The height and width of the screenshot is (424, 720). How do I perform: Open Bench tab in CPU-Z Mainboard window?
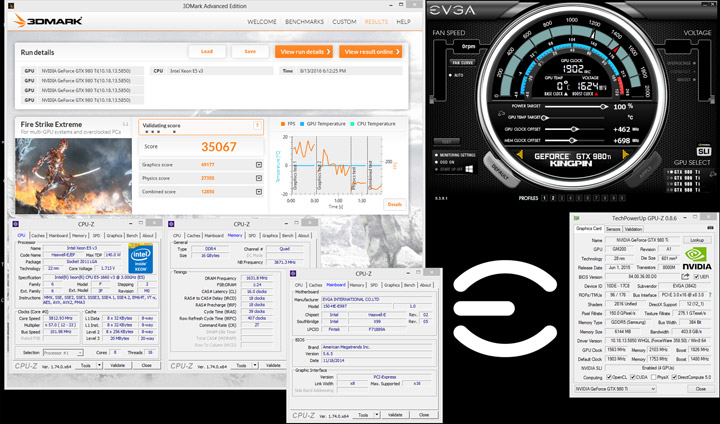coord(409,285)
